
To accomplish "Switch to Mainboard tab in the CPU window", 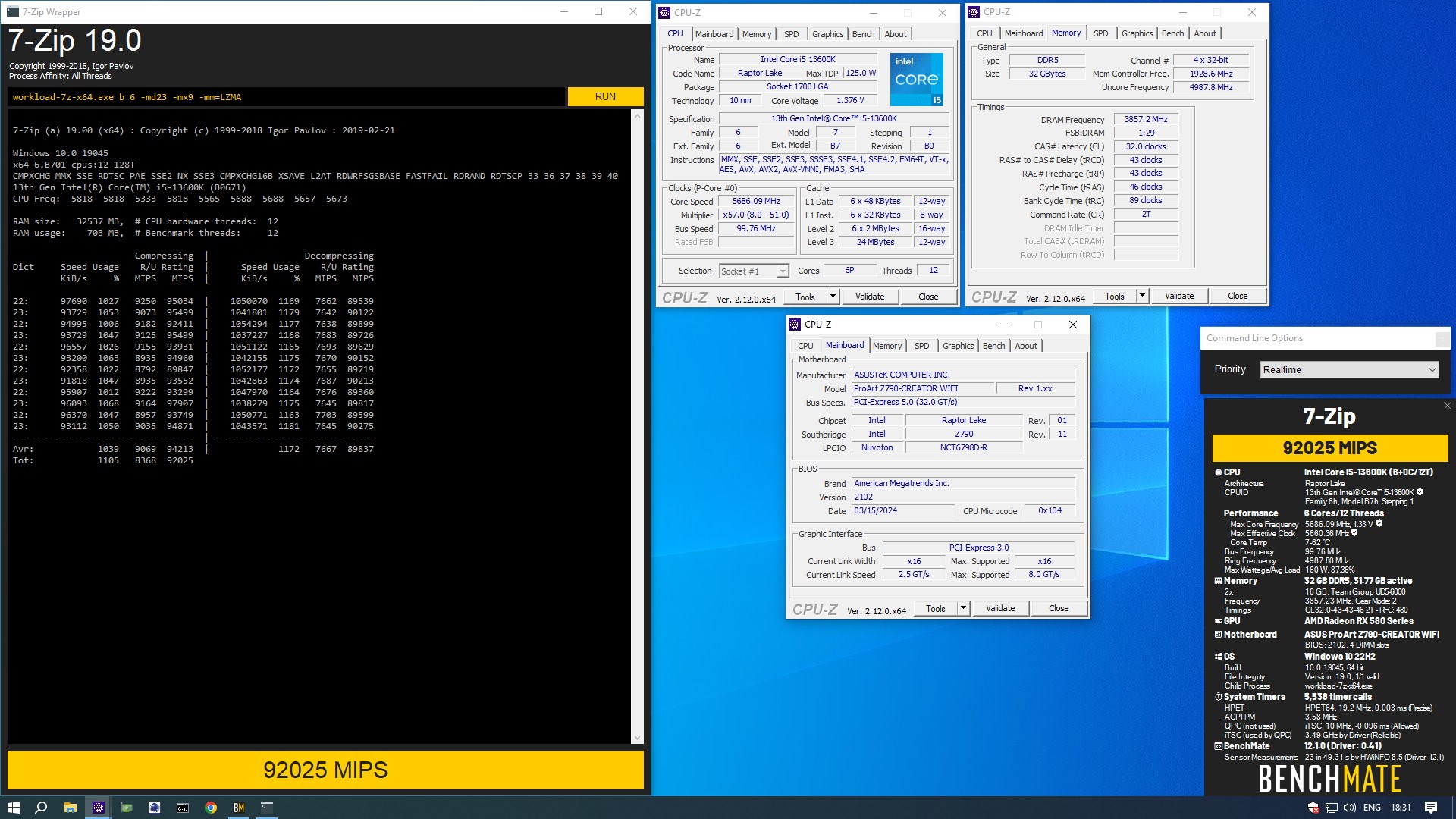I will pyautogui.click(x=714, y=34).
